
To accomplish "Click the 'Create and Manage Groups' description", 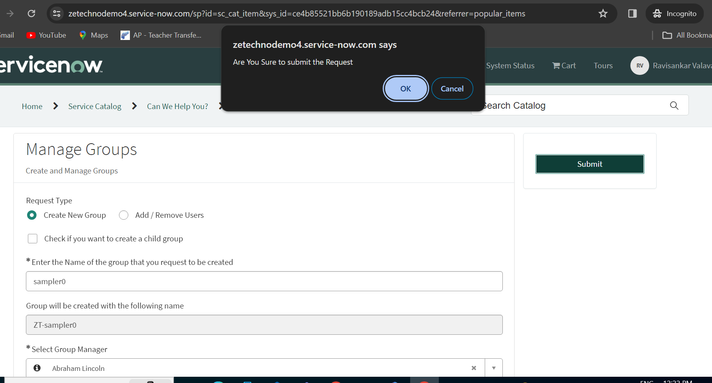I will click(x=72, y=171).
